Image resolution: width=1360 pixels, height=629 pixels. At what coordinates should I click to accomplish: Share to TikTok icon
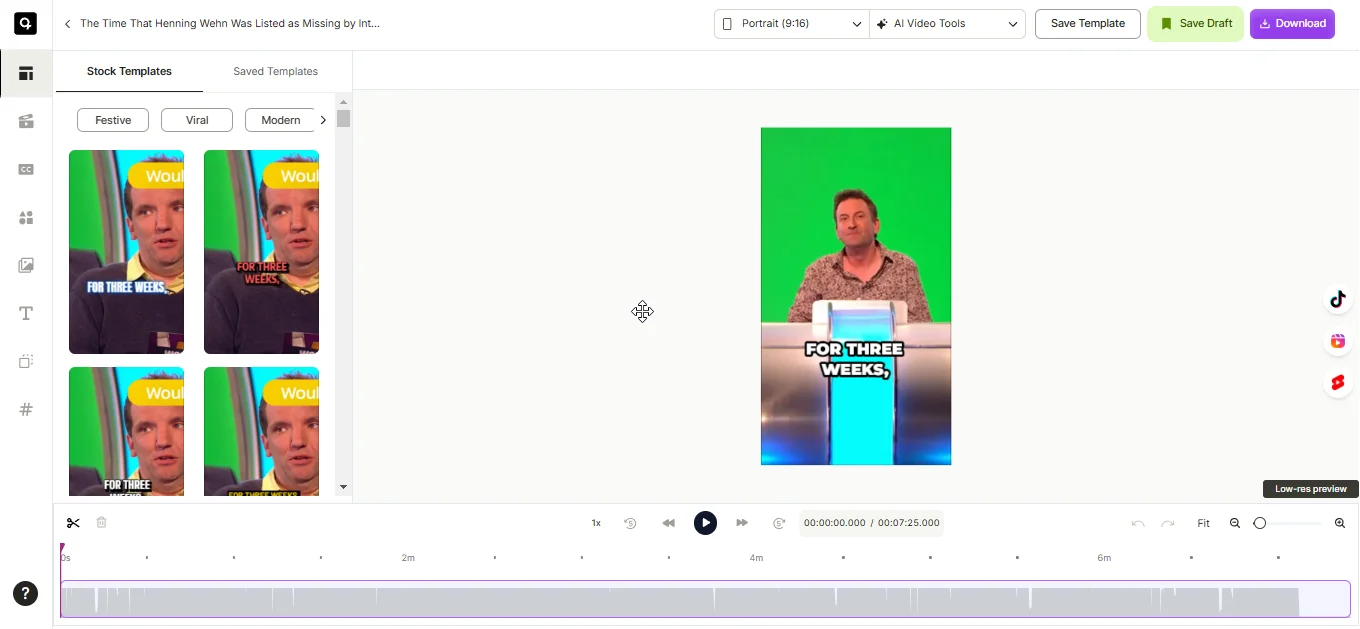pyautogui.click(x=1338, y=300)
